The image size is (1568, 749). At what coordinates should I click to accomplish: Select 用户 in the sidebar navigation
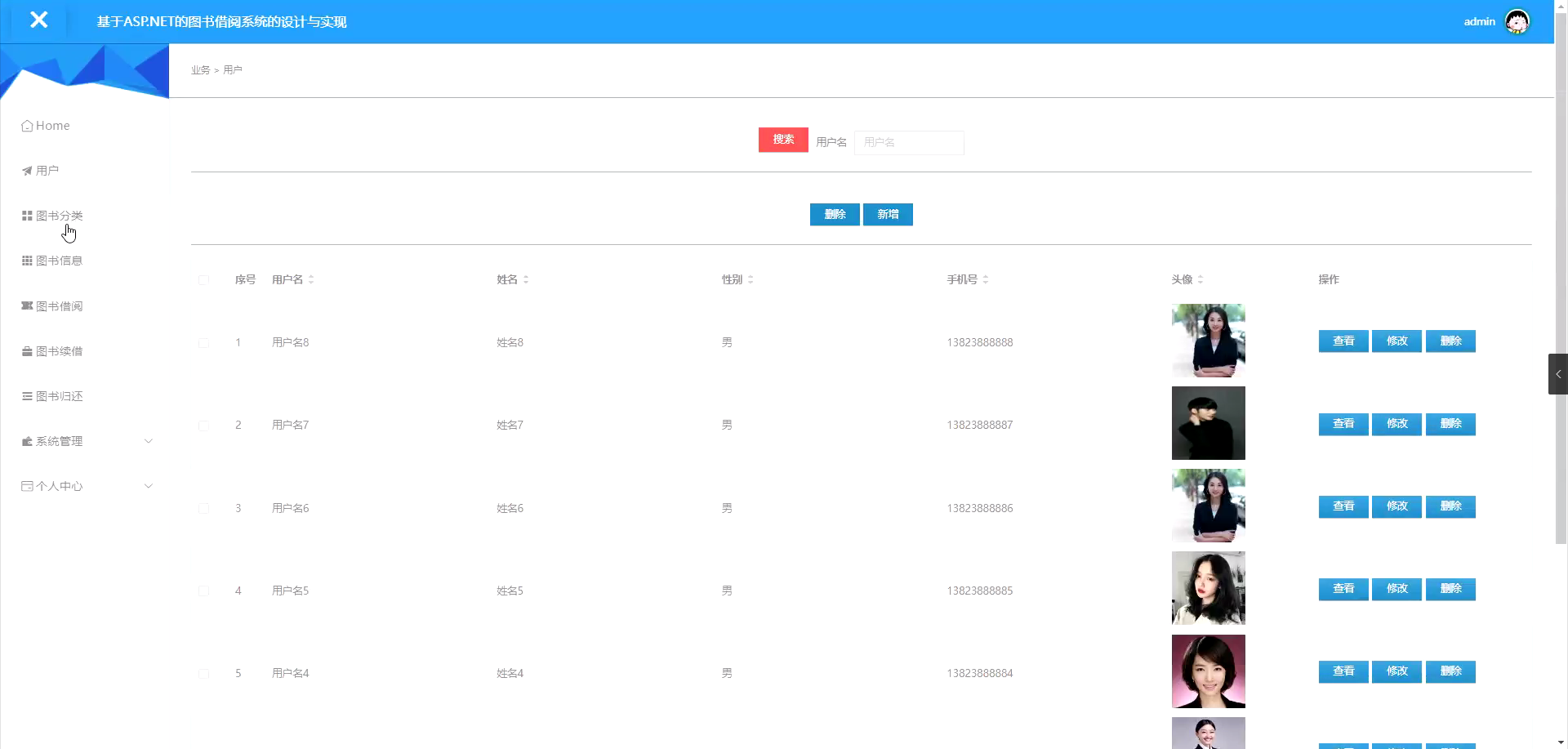tap(47, 170)
